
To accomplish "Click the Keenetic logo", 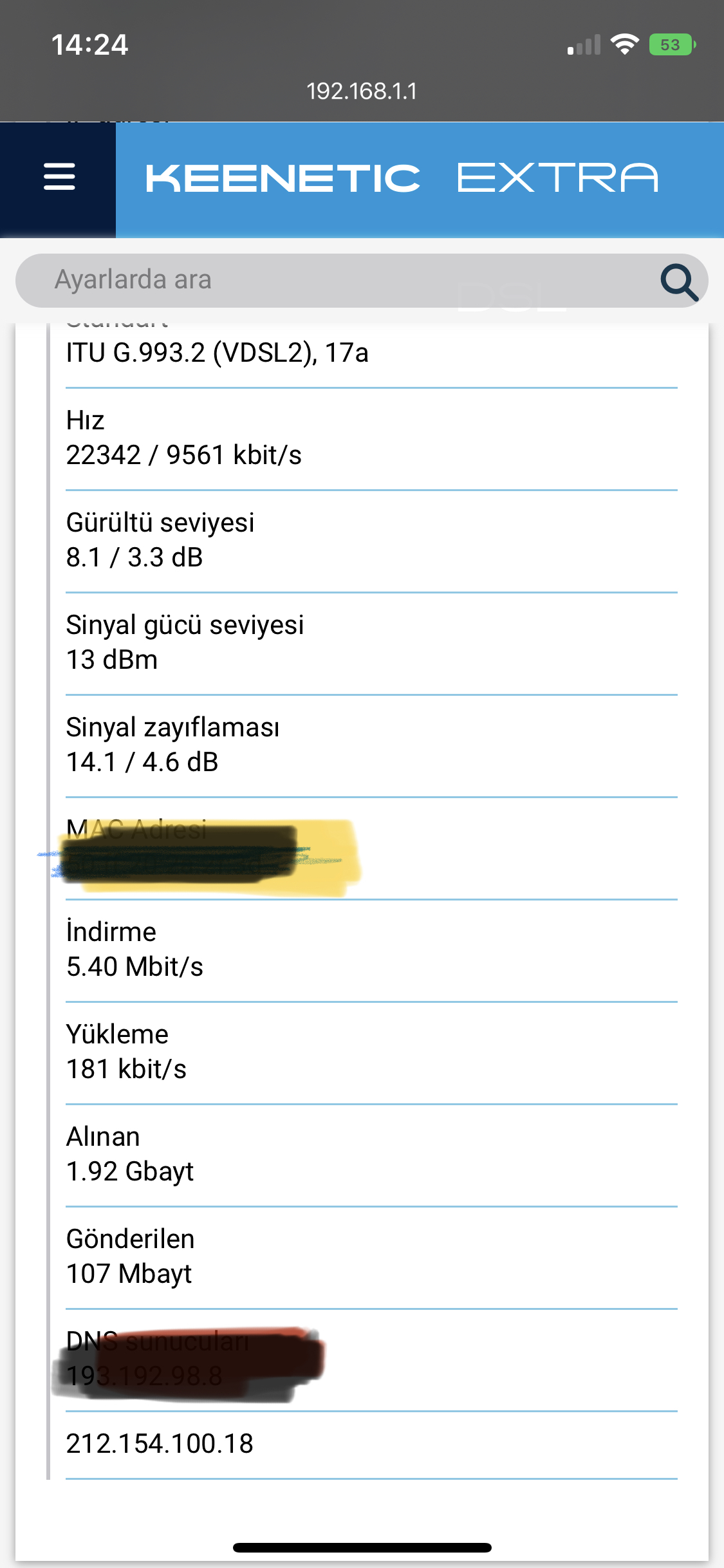I will 283,178.
